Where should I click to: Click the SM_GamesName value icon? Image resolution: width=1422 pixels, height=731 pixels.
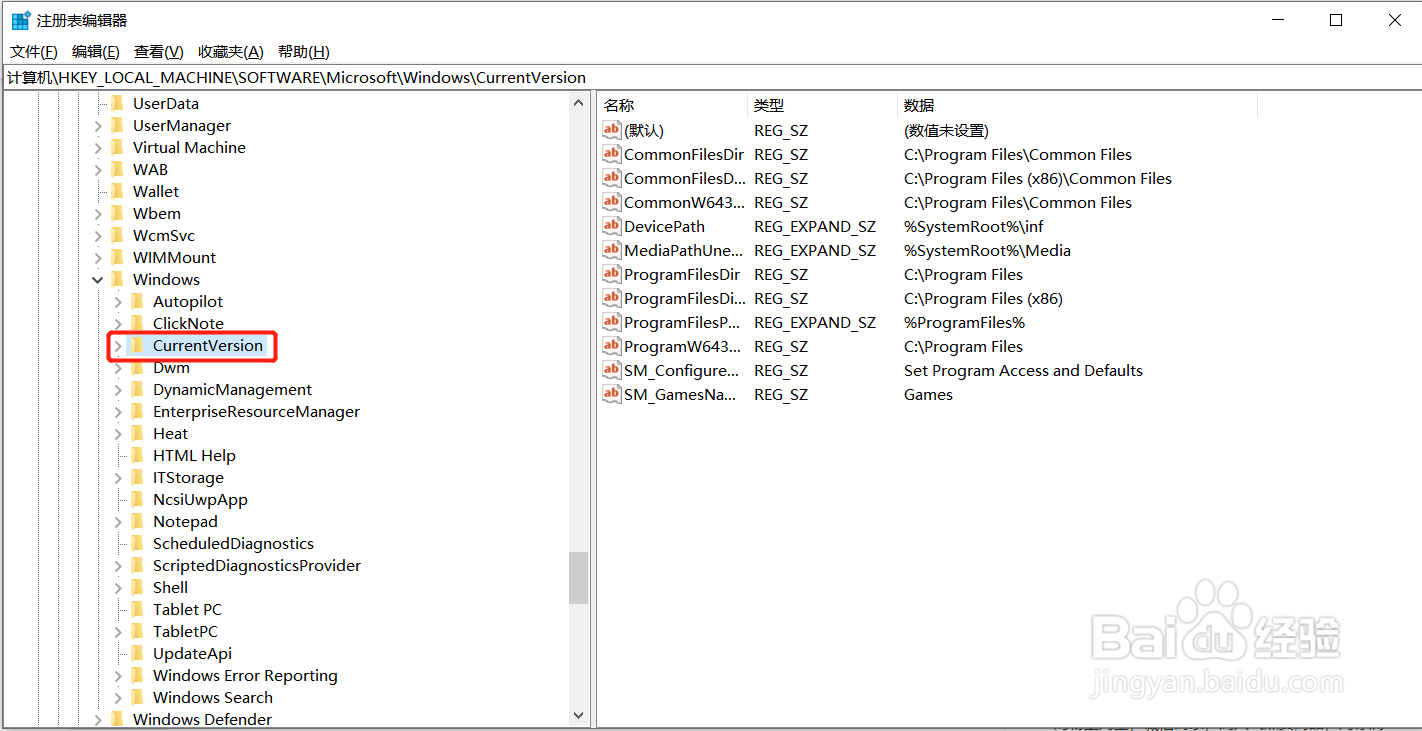[x=612, y=394]
